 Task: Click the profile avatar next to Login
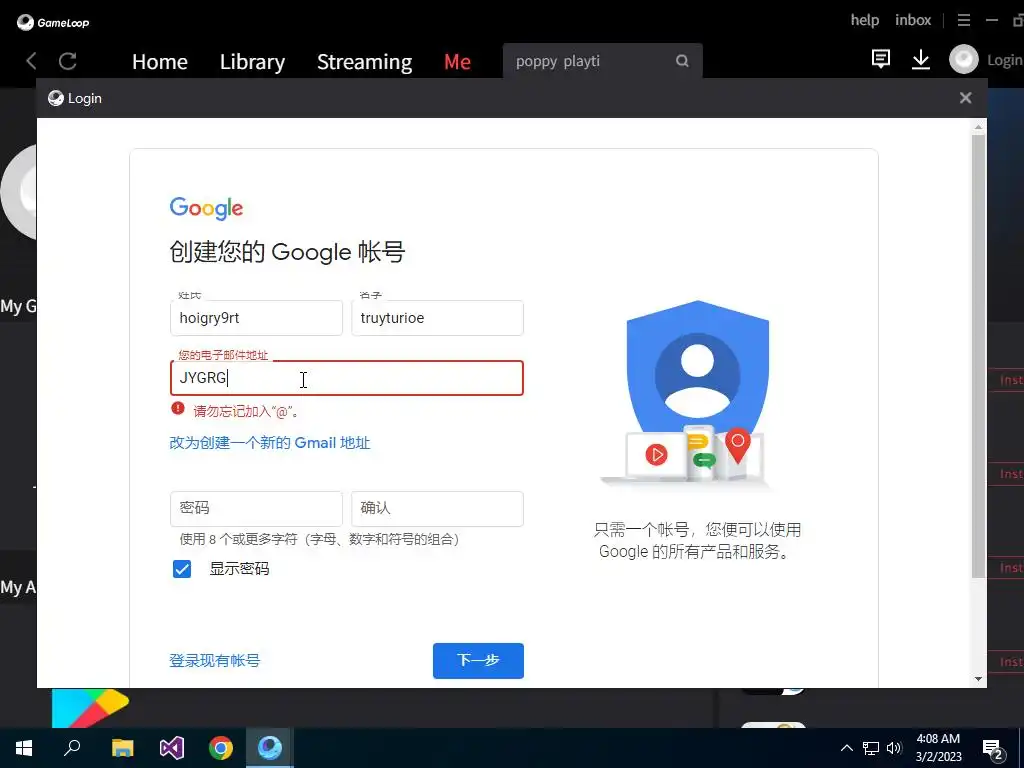963,59
